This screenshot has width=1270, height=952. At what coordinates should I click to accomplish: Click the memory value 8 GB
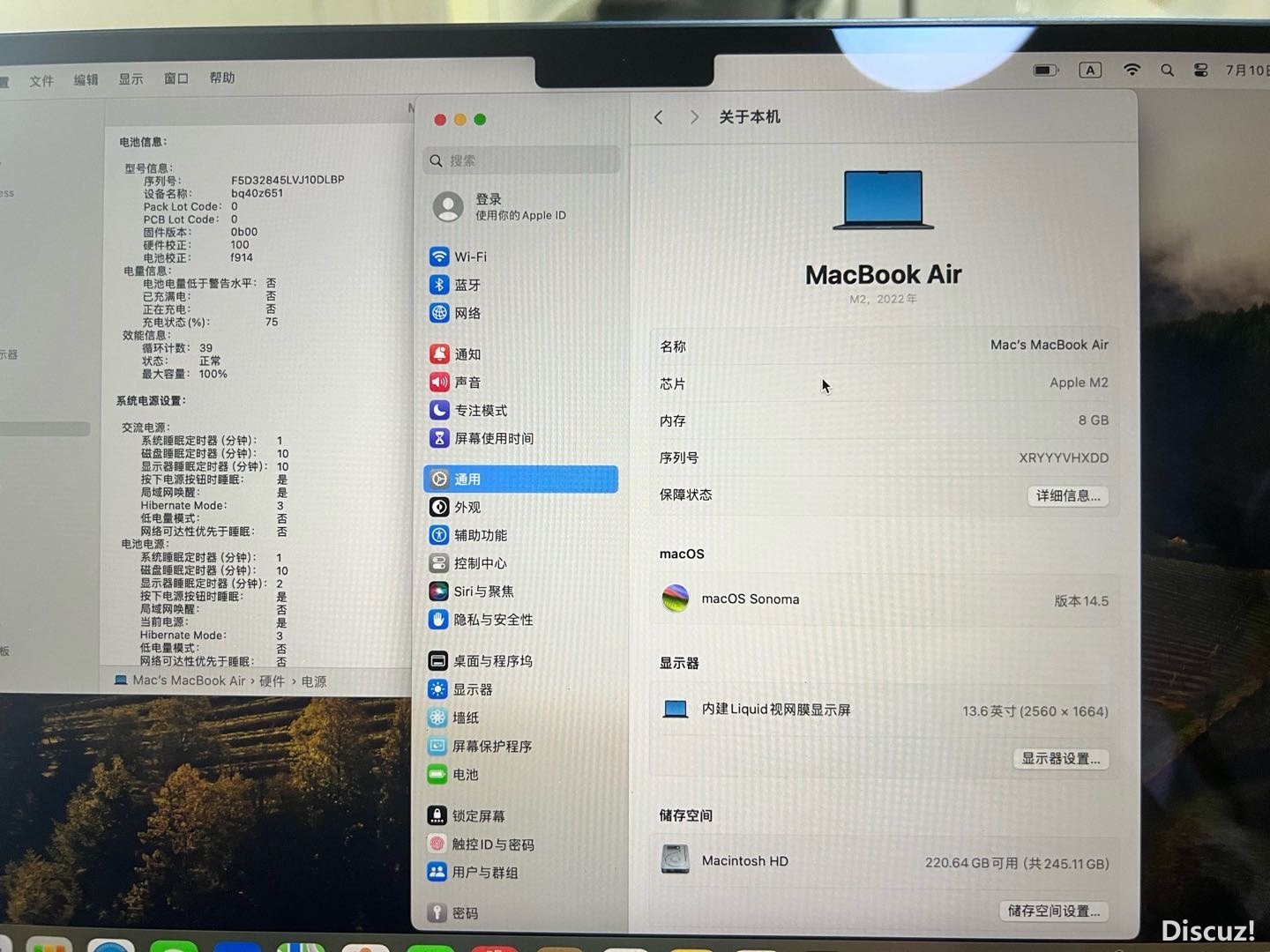[x=1094, y=420]
